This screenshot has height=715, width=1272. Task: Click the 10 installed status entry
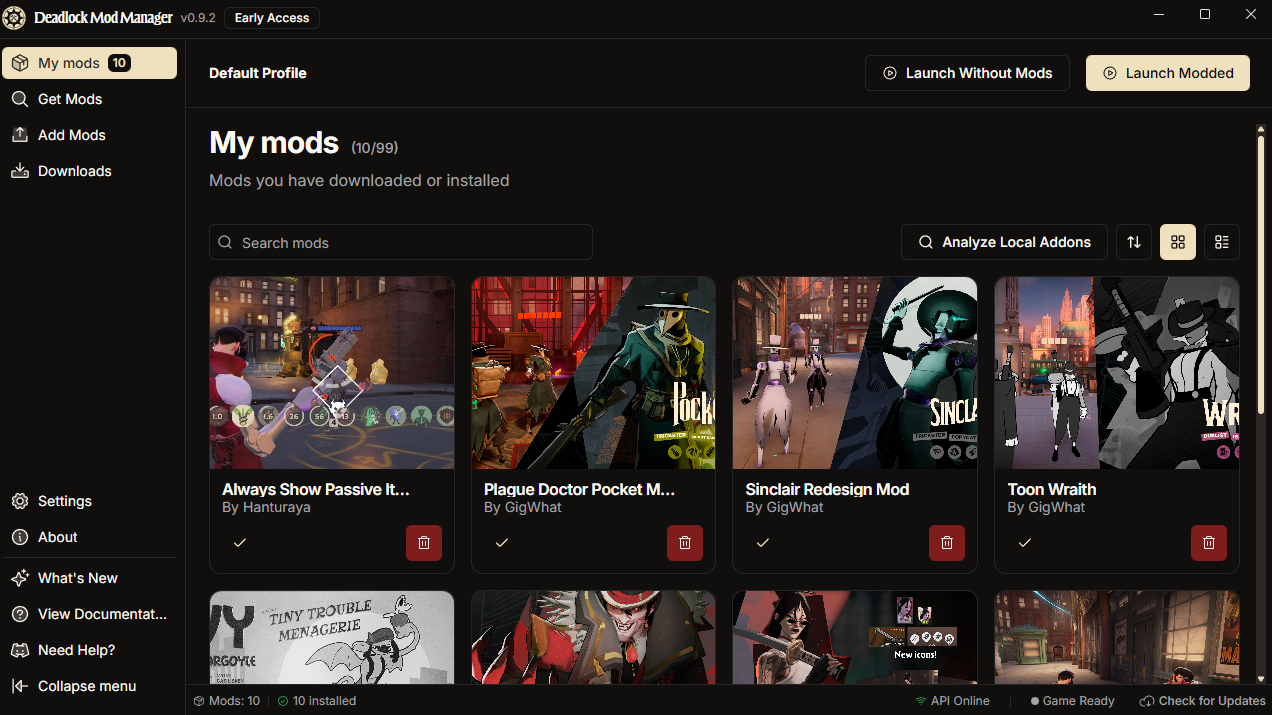pos(317,701)
